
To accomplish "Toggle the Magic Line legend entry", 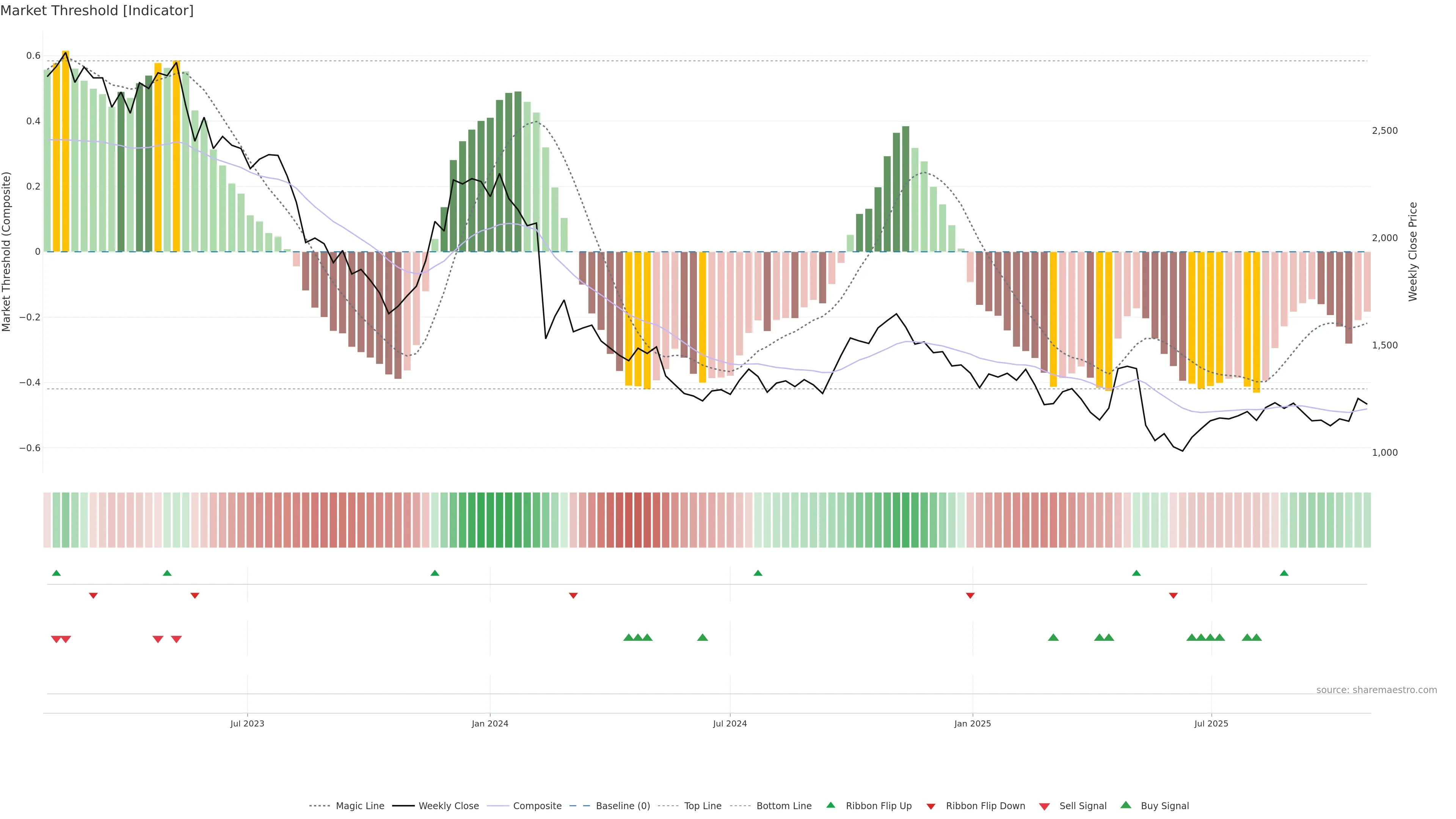I will tap(359, 805).
